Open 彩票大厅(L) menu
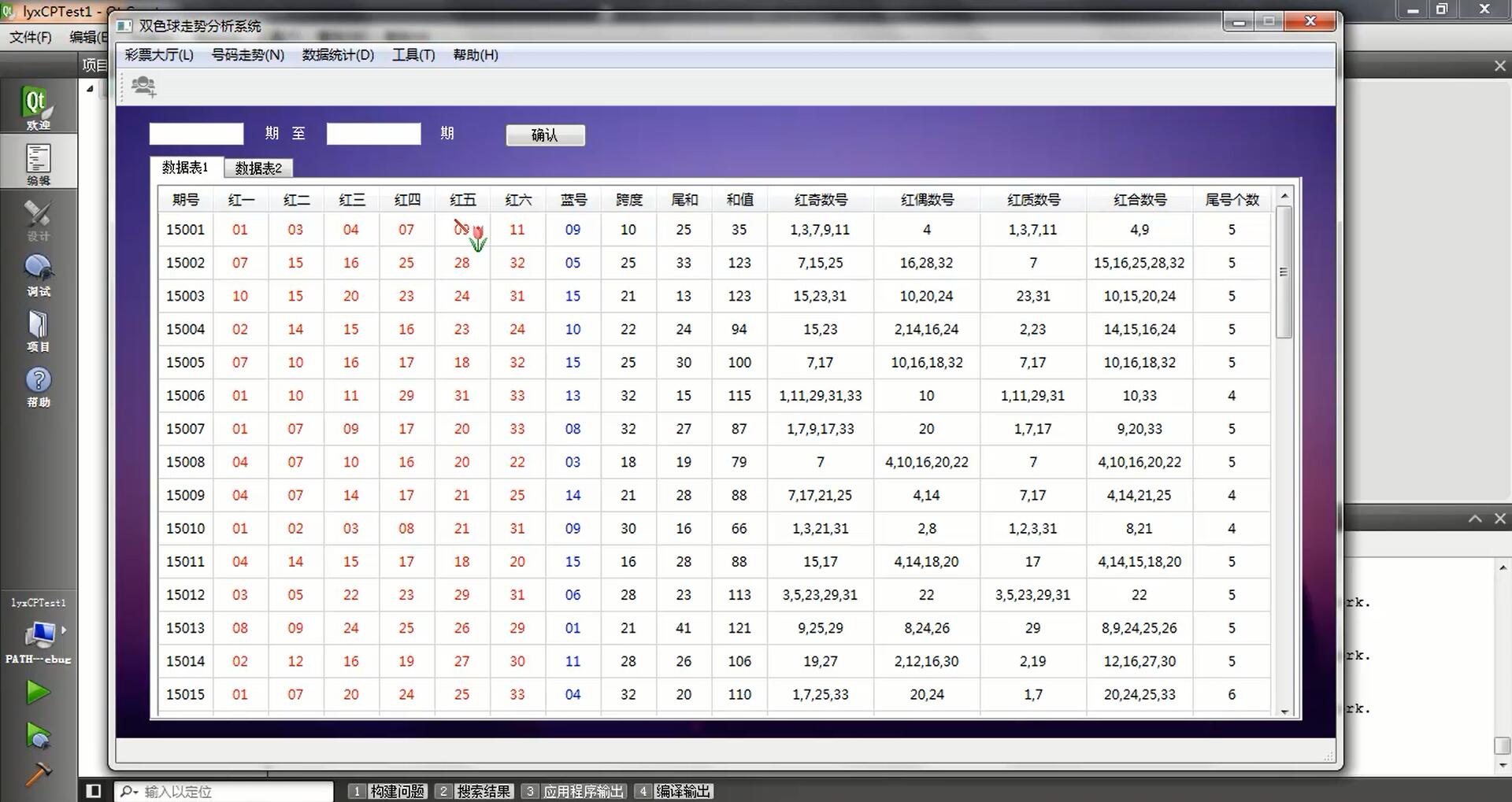Viewport: 1512px width, 802px height. 159,55
